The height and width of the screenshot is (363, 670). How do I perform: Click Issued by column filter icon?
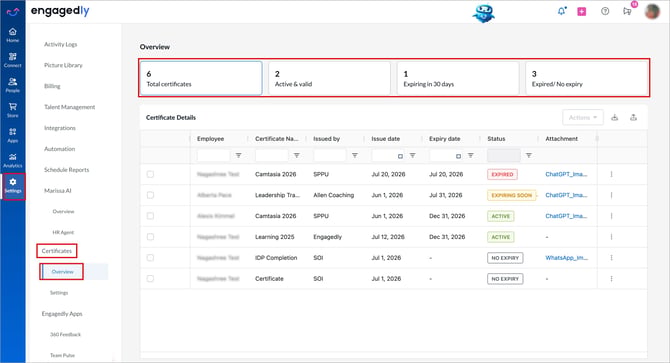tap(355, 155)
